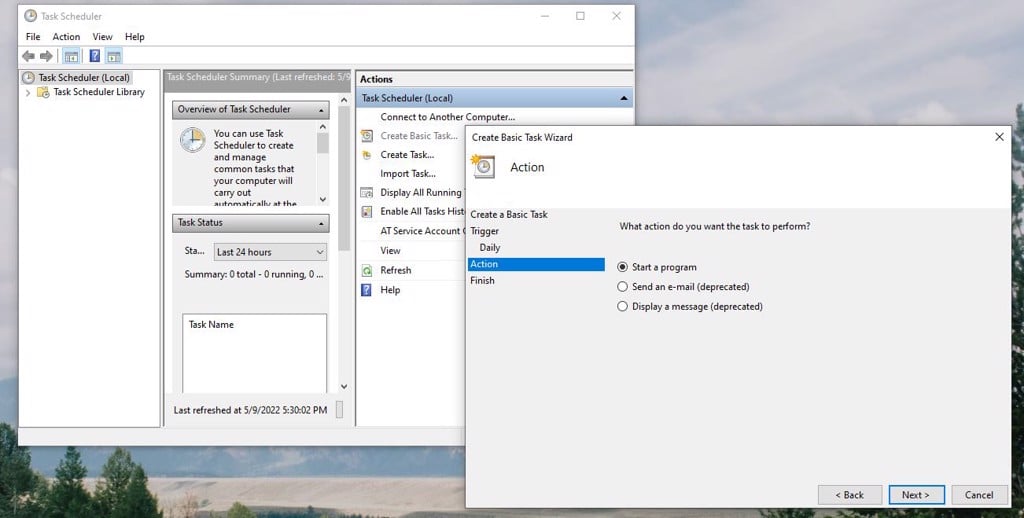Click the Task Scheduler (Local) clock icon in tree

(28, 78)
